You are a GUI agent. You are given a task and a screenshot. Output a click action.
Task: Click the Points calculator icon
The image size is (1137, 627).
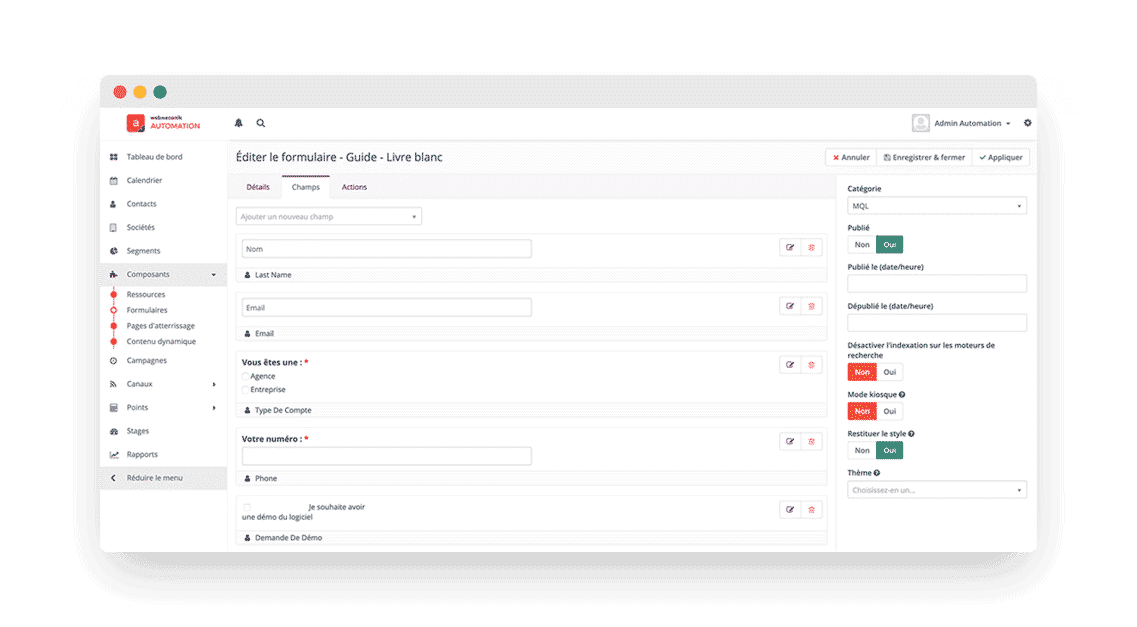[114, 408]
